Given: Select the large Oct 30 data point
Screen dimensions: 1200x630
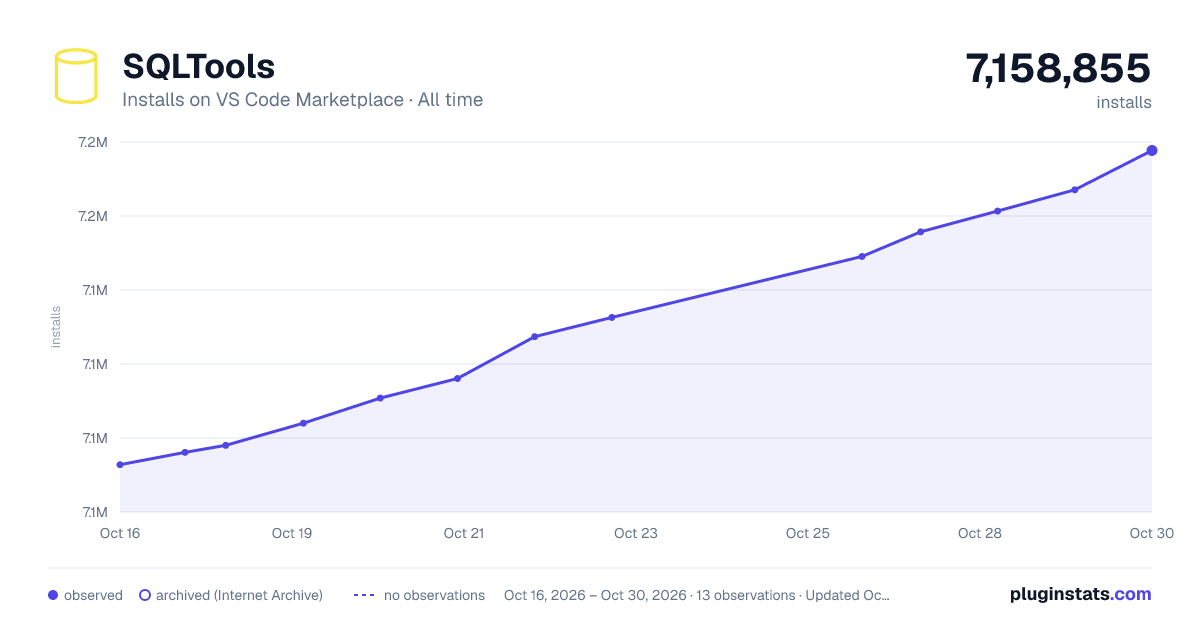Looking at the screenshot, I should click(1152, 151).
